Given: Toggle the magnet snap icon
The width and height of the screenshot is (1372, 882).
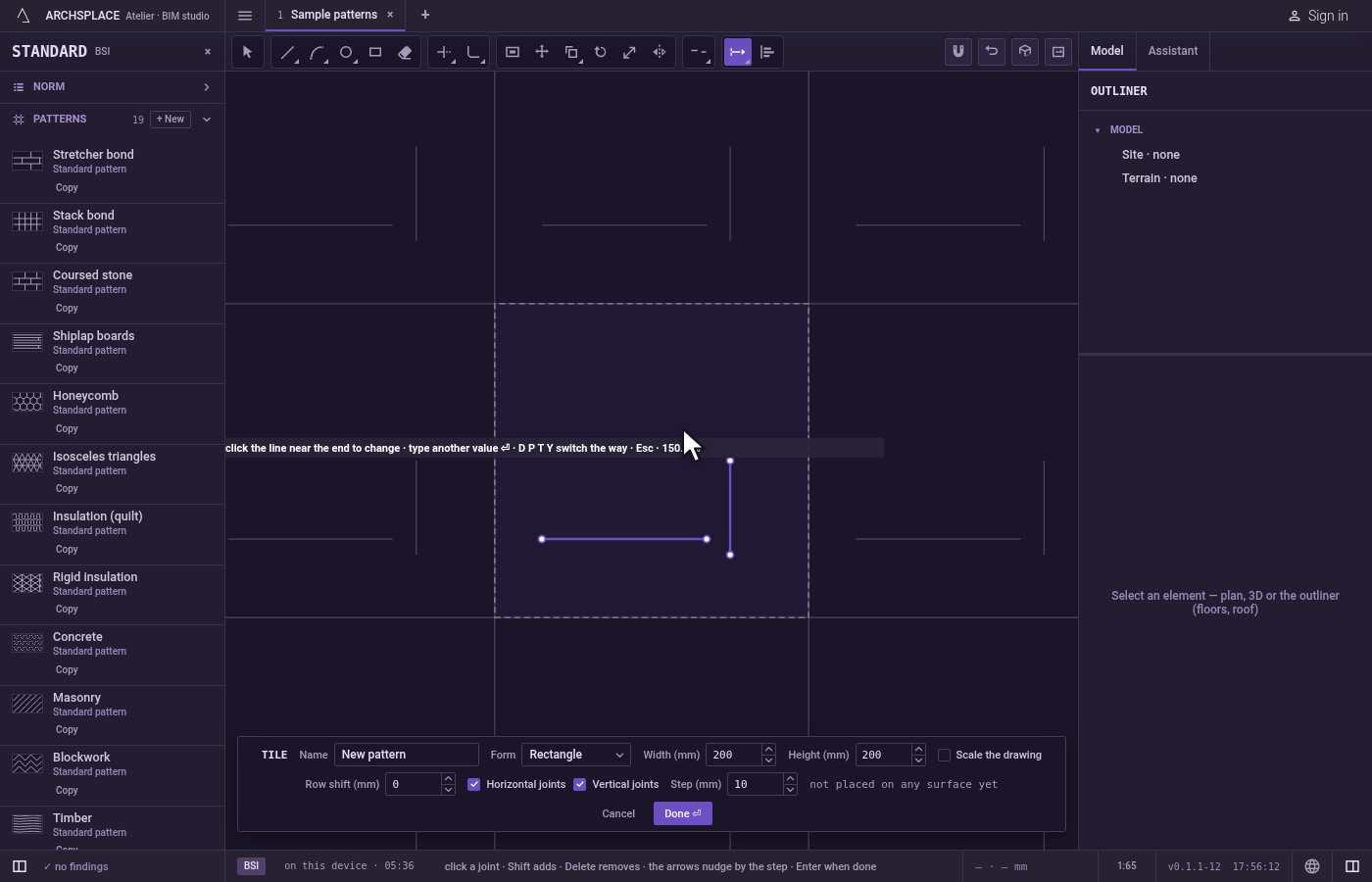Looking at the screenshot, I should tap(958, 52).
